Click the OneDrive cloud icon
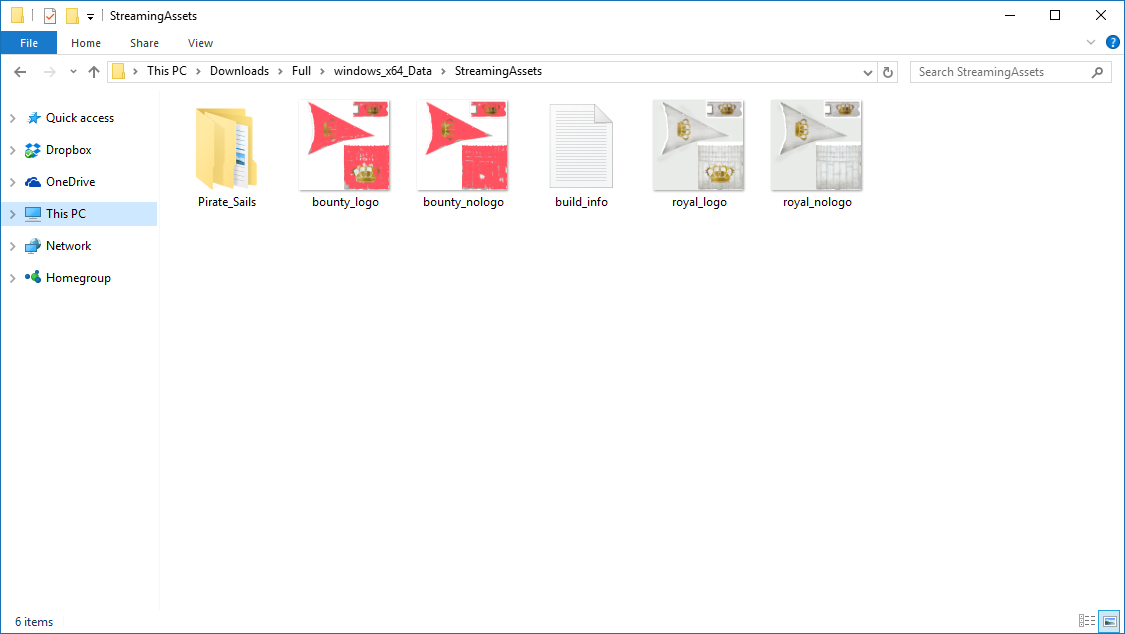 coord(33,182)
